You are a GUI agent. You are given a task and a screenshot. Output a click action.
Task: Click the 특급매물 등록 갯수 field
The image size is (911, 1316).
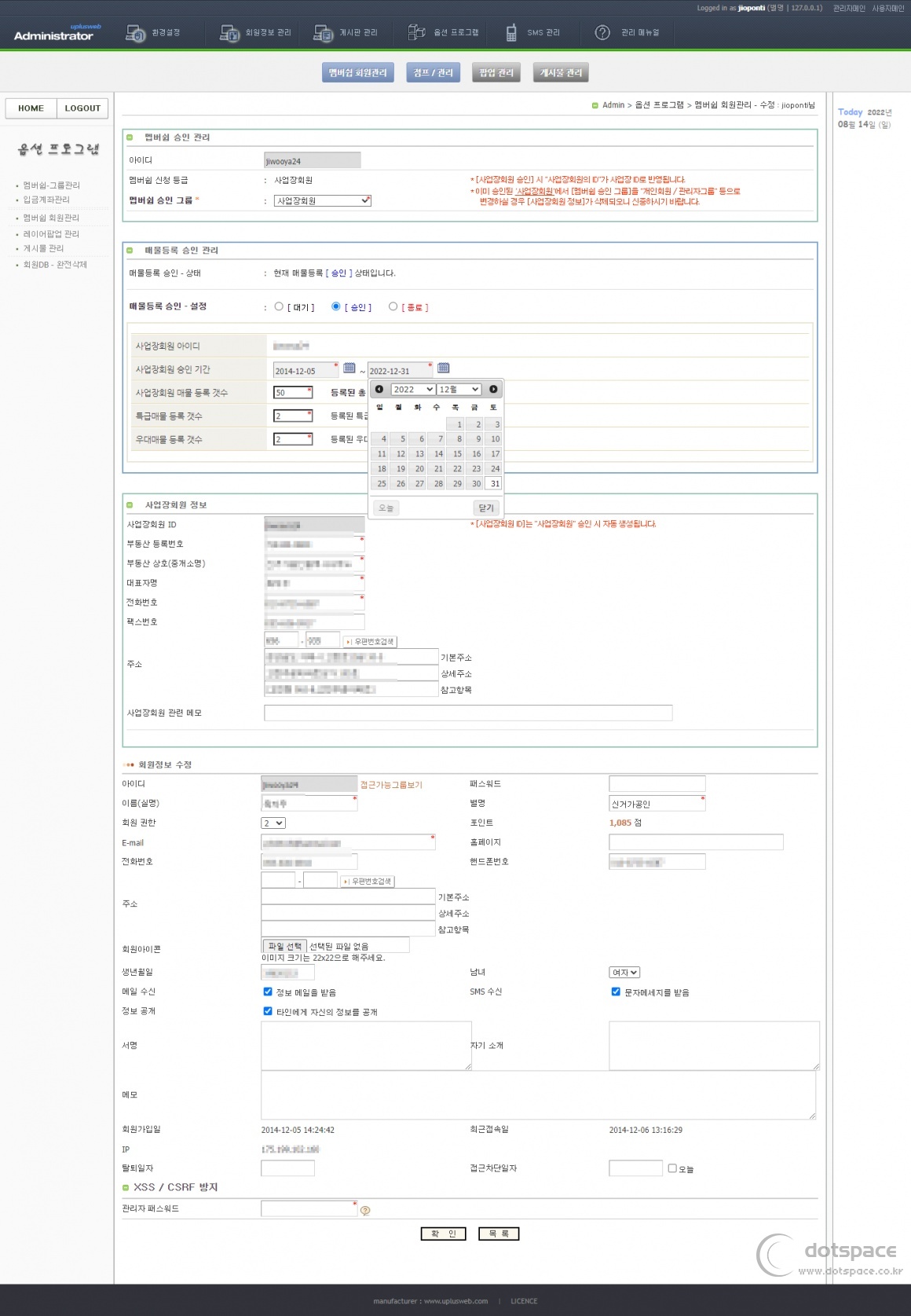293,416
